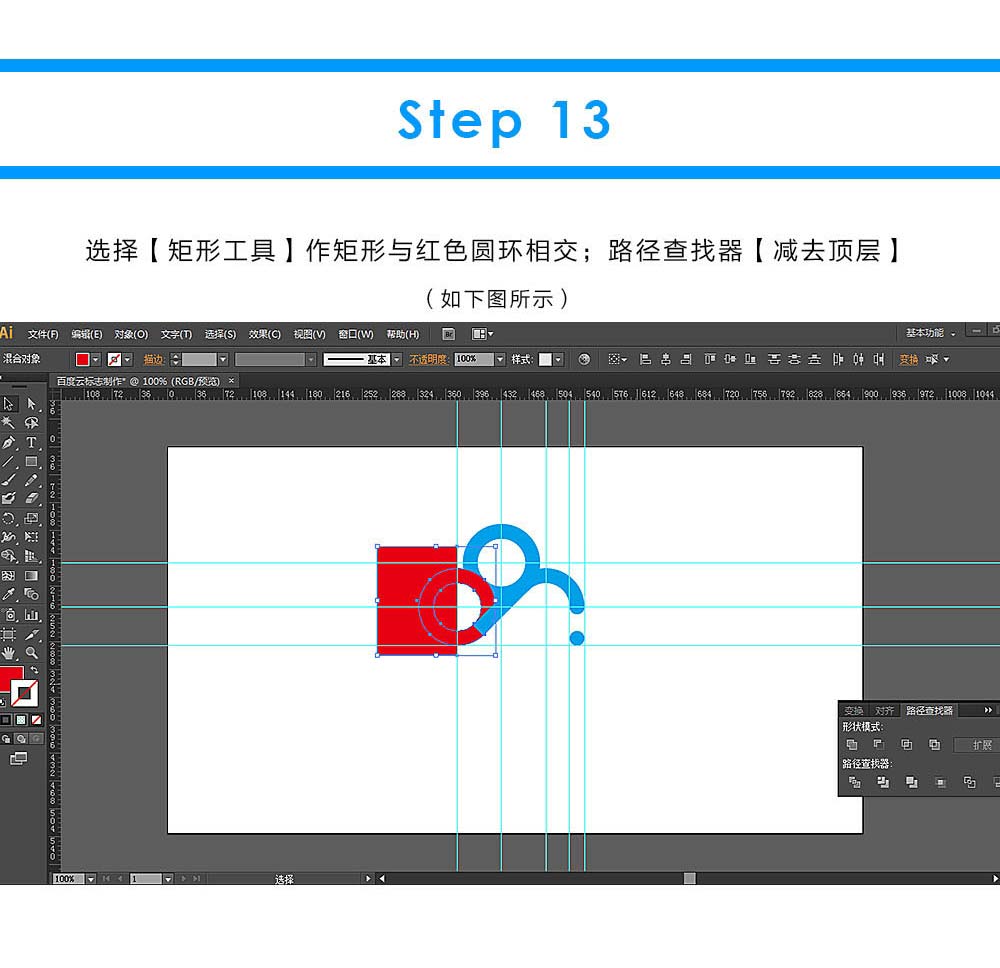1000x968 pixels.
Task: Open 基本功能 workspace switcher
Action: click(x=930, y=333)
